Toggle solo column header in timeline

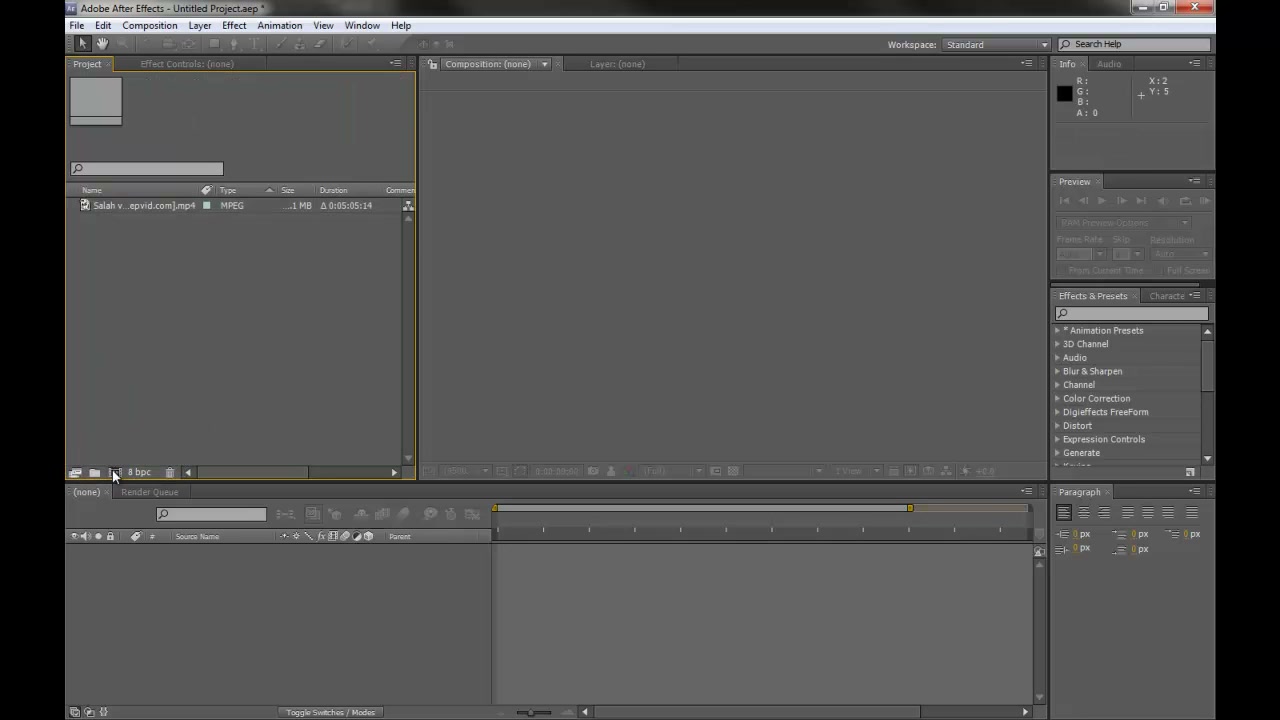coord(98,537)
